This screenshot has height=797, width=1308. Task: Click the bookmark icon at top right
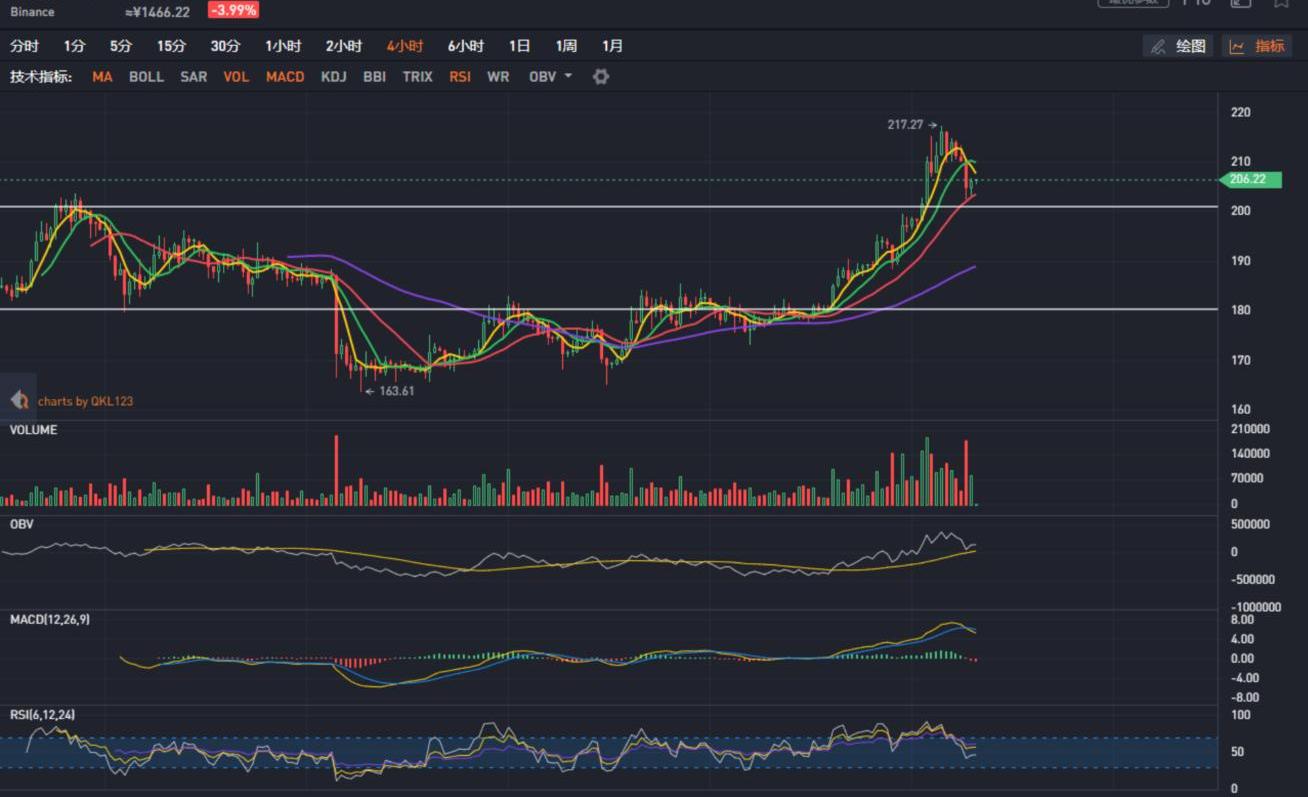[x=1281, y=3]
